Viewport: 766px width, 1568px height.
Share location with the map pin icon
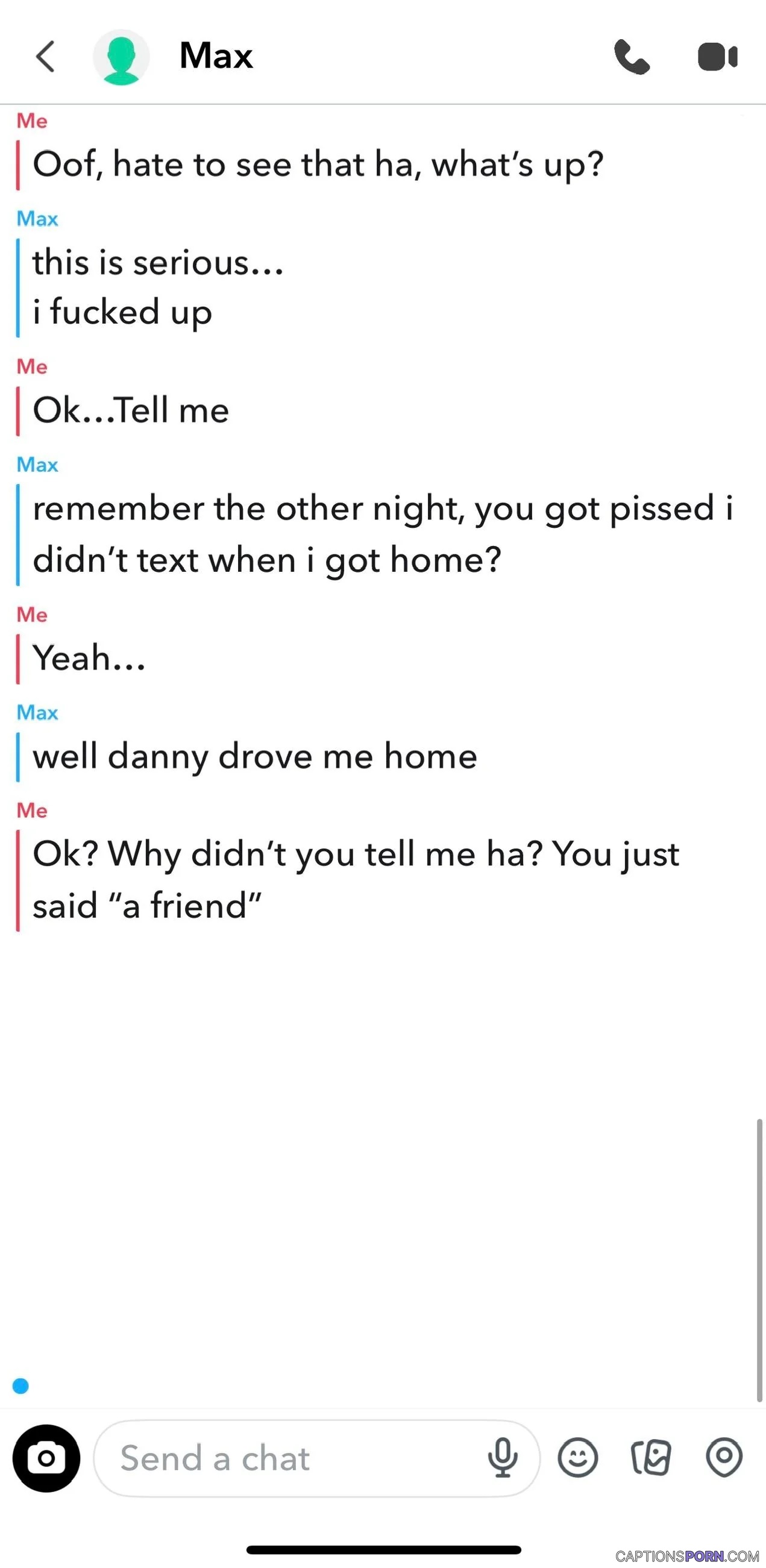[724, 1458]
